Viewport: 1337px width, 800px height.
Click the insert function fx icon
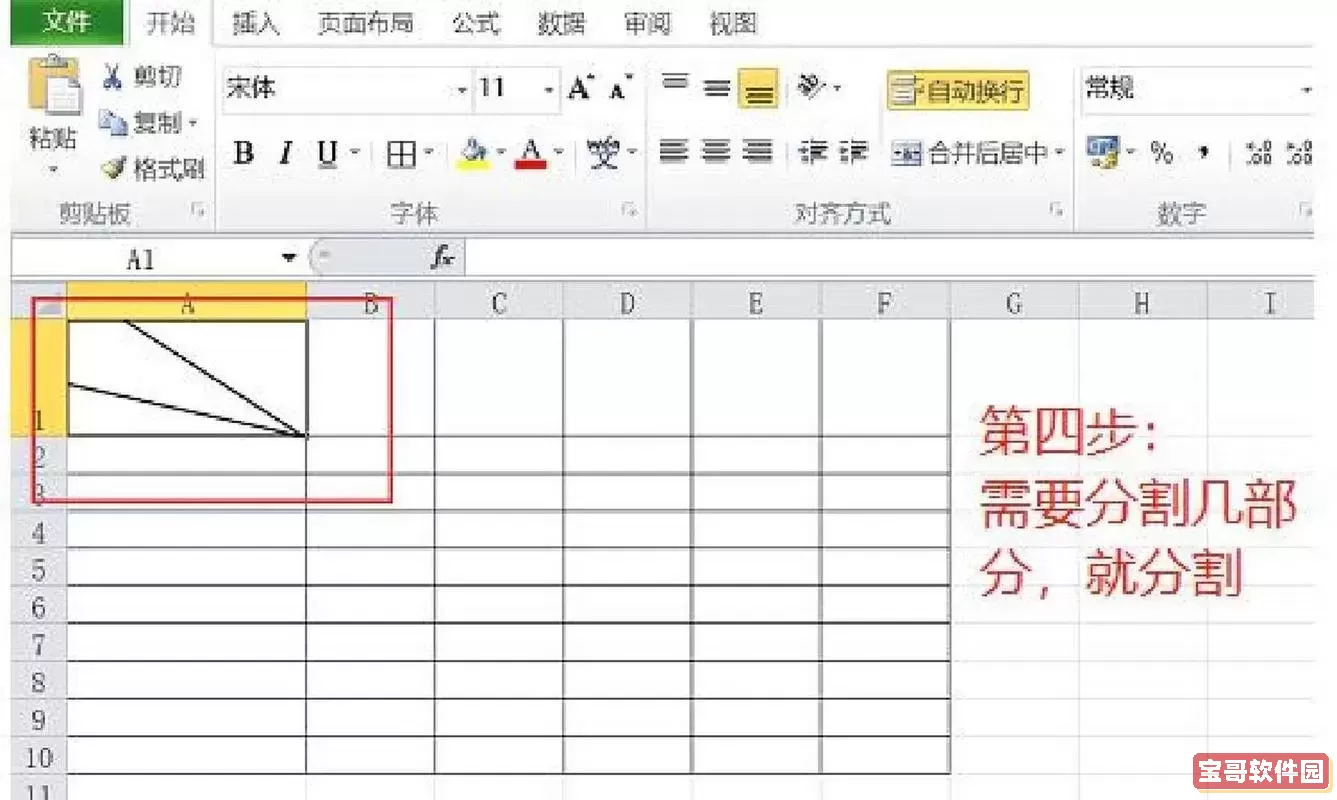point(443,258)
